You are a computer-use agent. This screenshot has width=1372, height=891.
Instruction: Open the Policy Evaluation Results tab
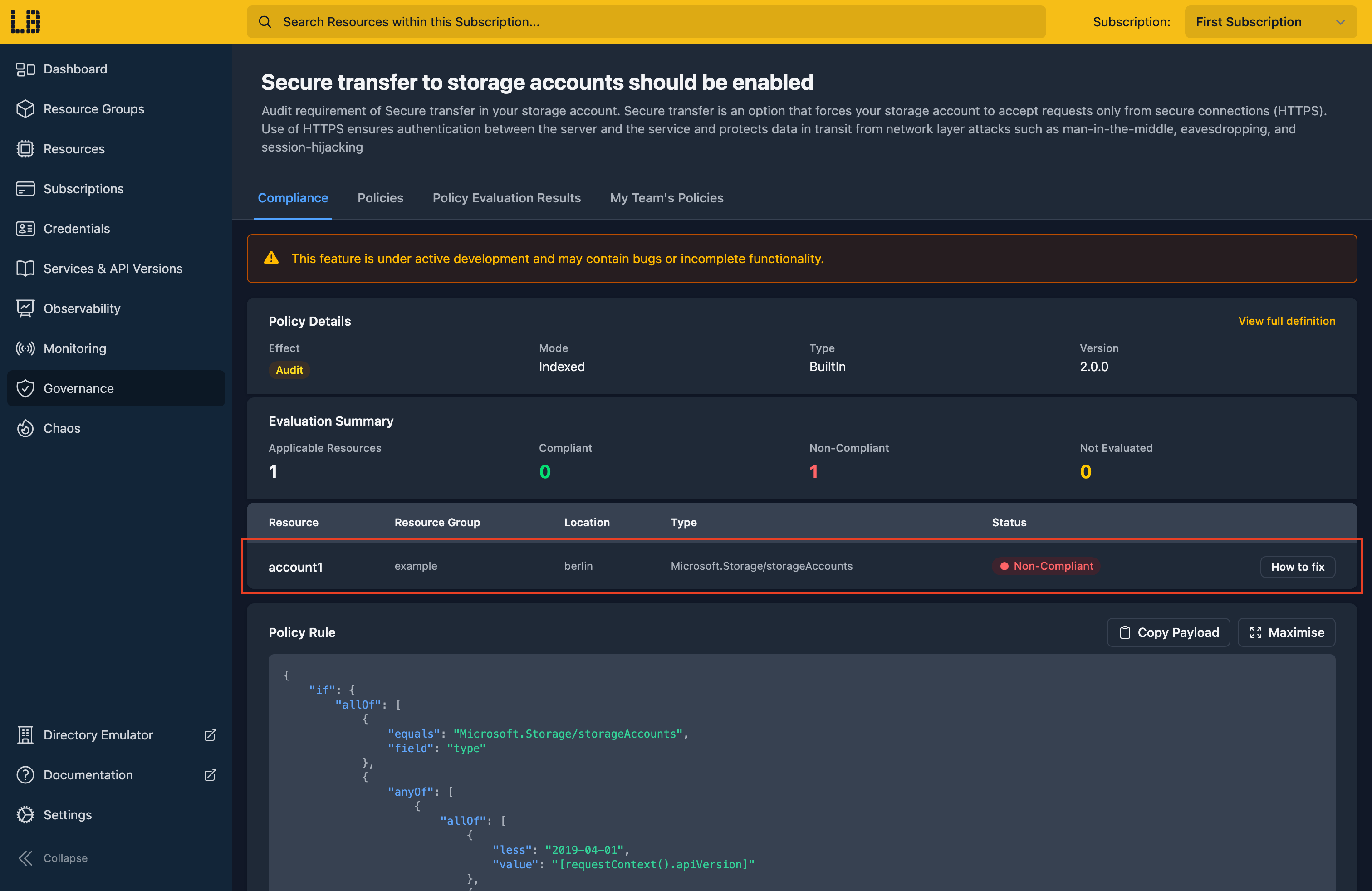point(507,198)
